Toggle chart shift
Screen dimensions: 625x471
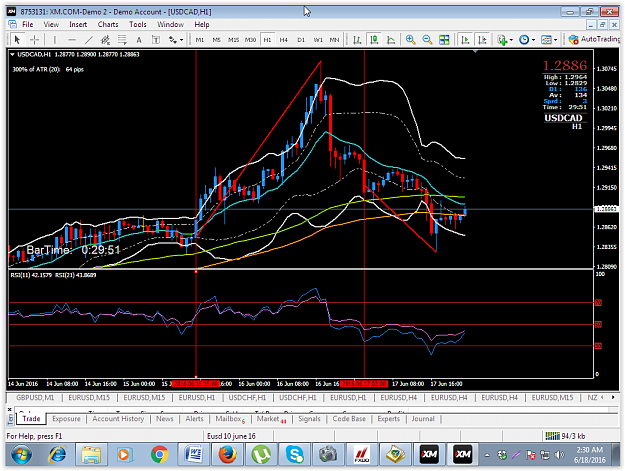[x=482, y=39]
